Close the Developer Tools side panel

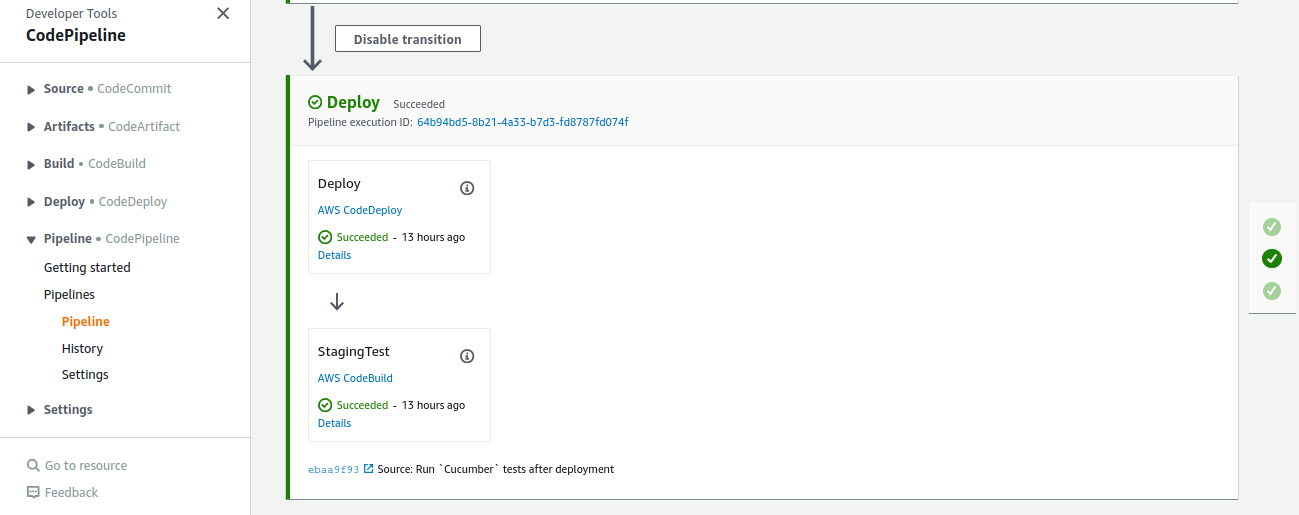[223, 14]
